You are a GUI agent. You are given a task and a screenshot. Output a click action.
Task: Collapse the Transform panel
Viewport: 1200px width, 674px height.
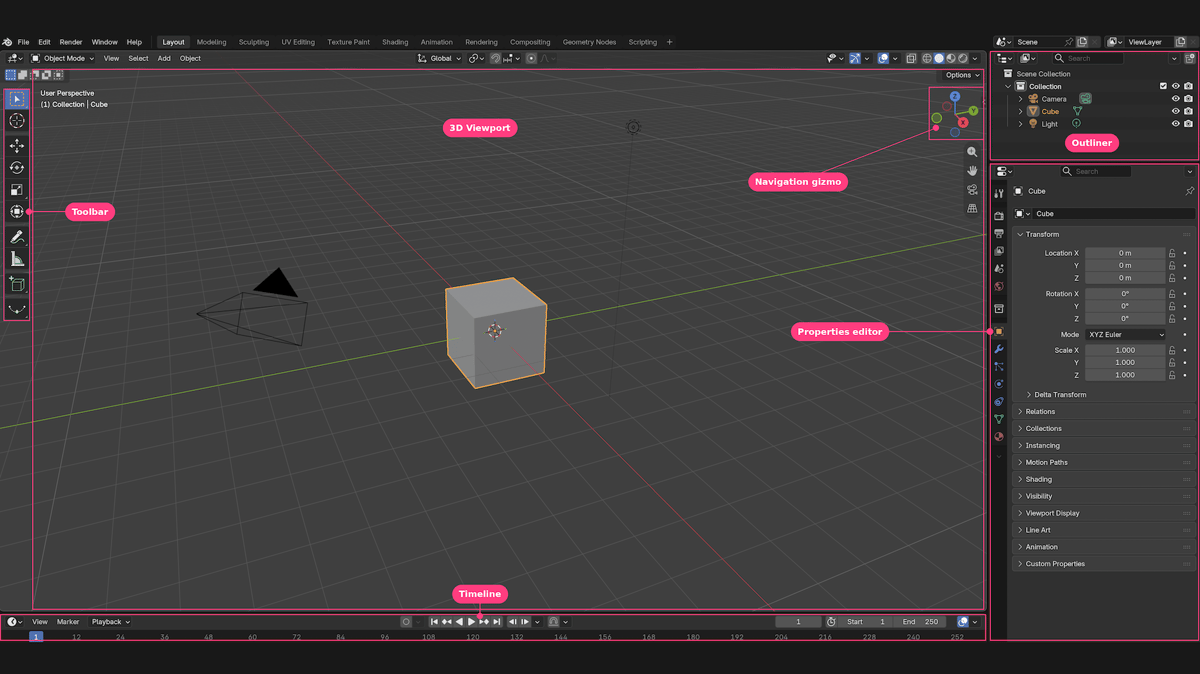1104,234
